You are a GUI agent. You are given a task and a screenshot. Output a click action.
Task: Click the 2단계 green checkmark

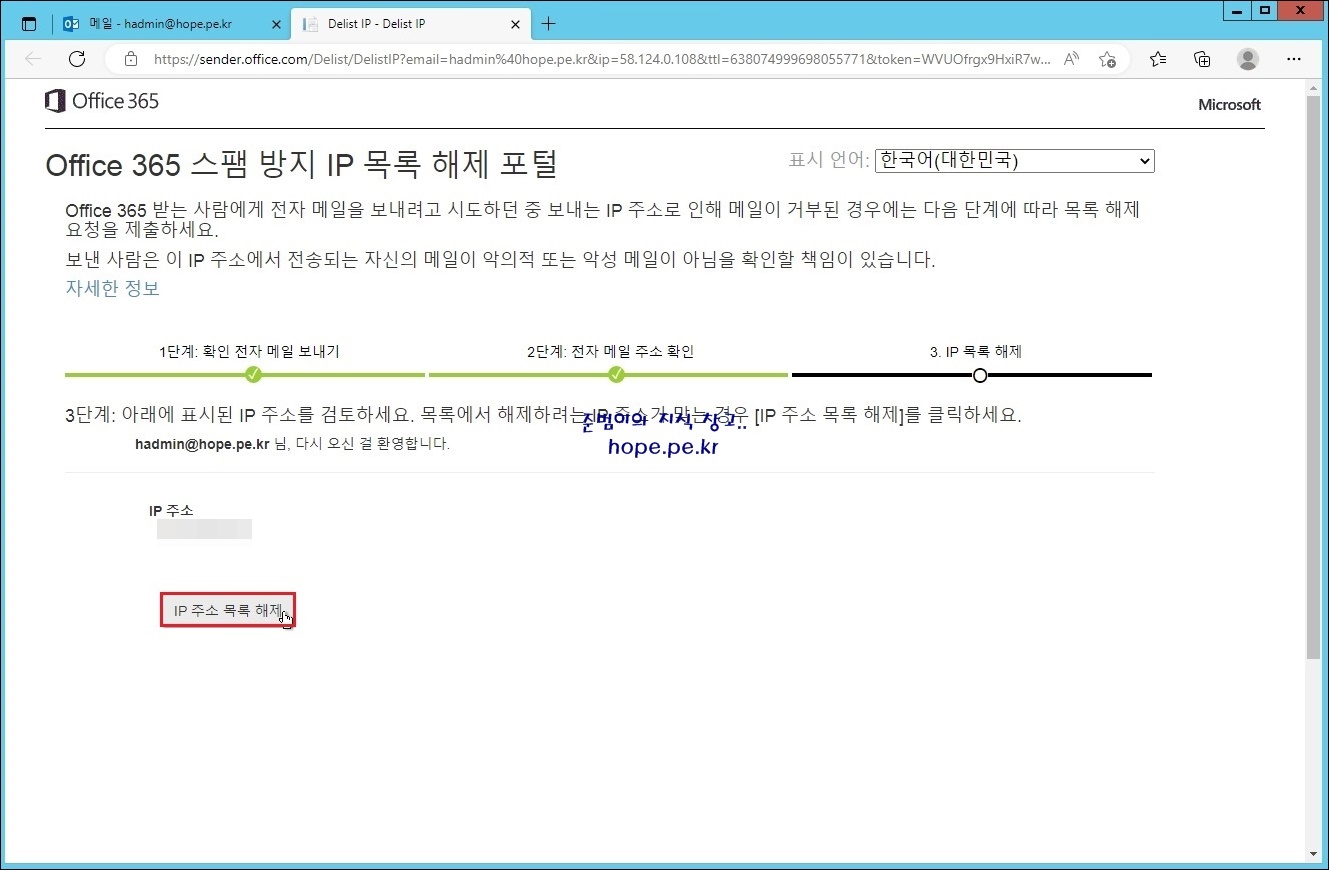[616, 374]
